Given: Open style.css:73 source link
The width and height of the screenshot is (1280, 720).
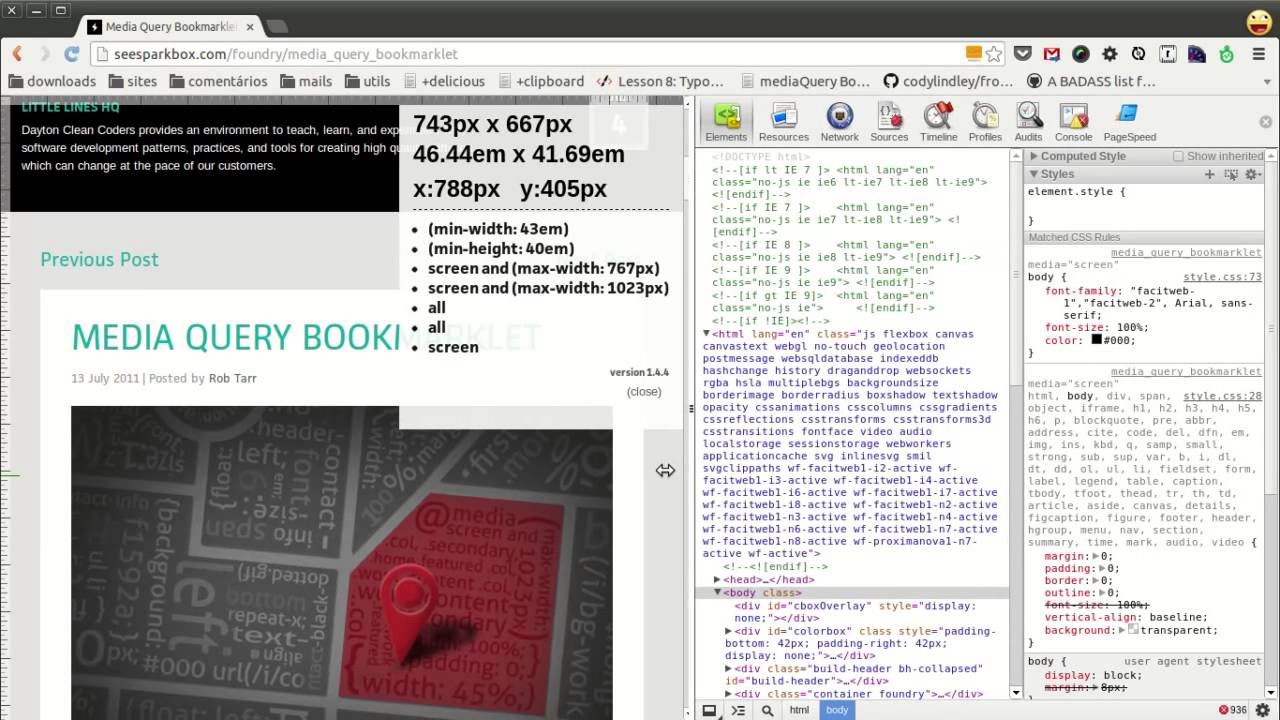Looking at the screenshot, I should pos(1222,277).
